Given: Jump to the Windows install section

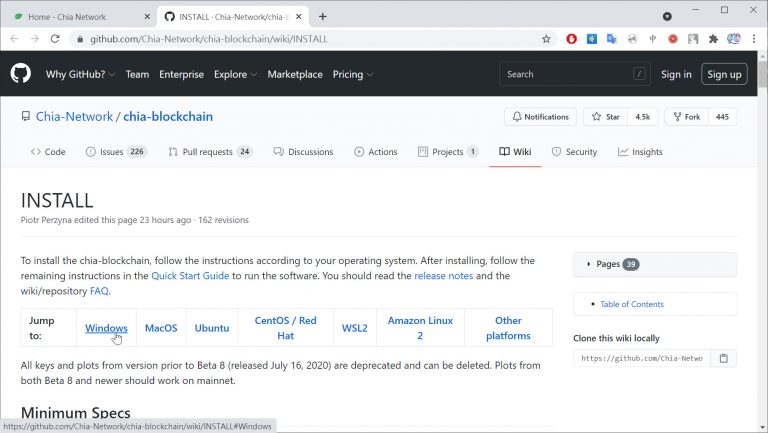Looking at the screenshot, I should click(106, 328).
